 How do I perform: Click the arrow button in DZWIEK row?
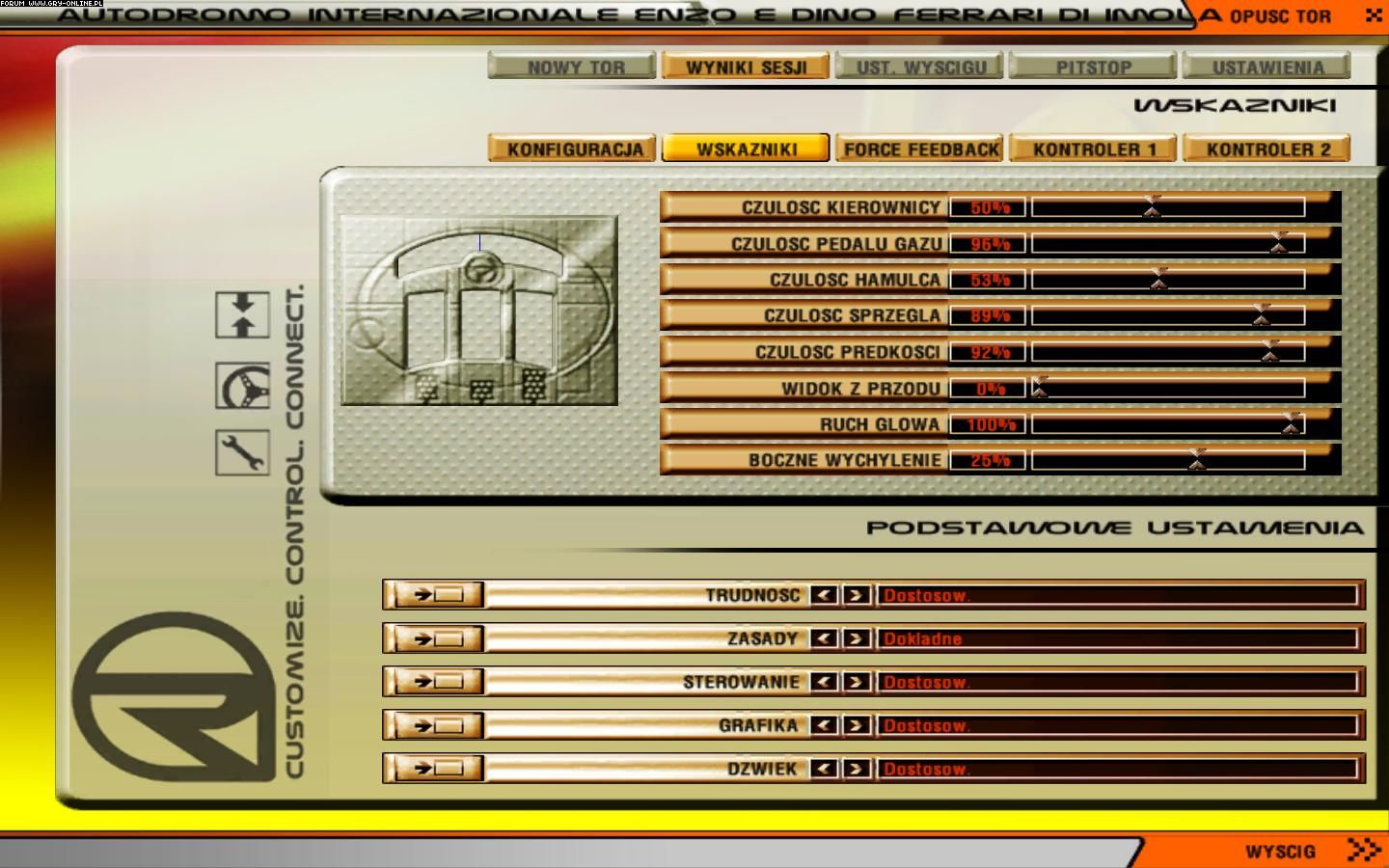[438, 769]
